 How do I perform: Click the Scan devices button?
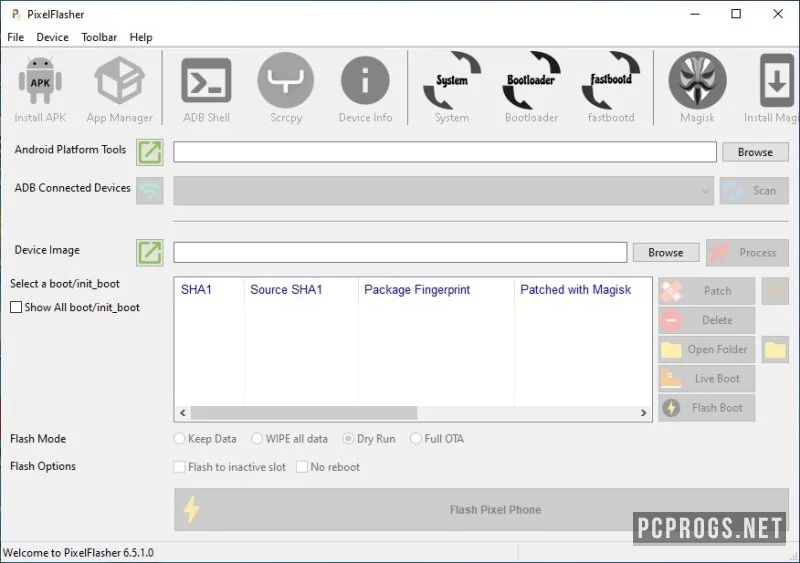pyautogui.click(x=754, y=191)
